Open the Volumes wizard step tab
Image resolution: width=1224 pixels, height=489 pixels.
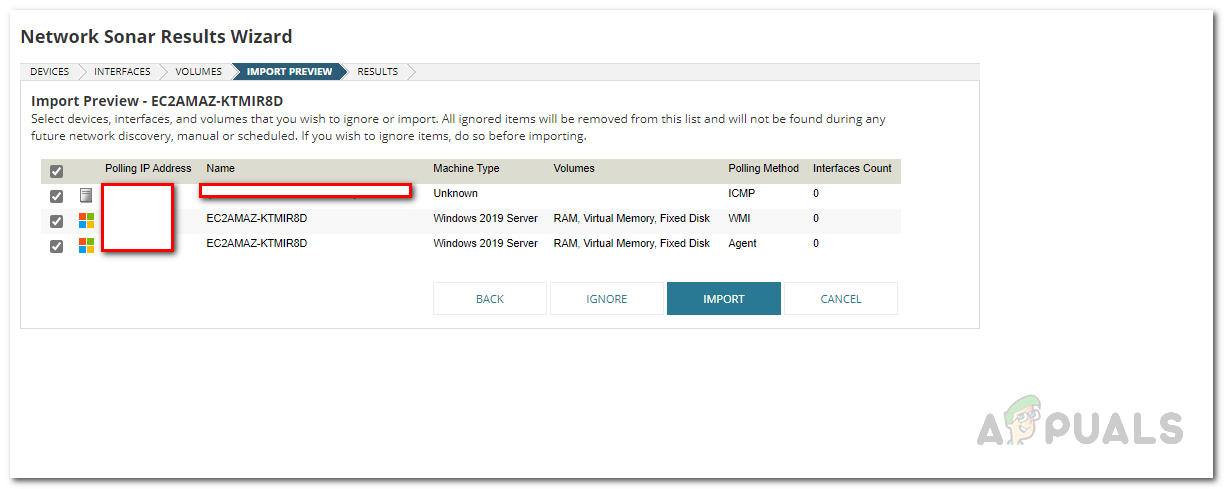pyautogui.click(x=198, y=72)
